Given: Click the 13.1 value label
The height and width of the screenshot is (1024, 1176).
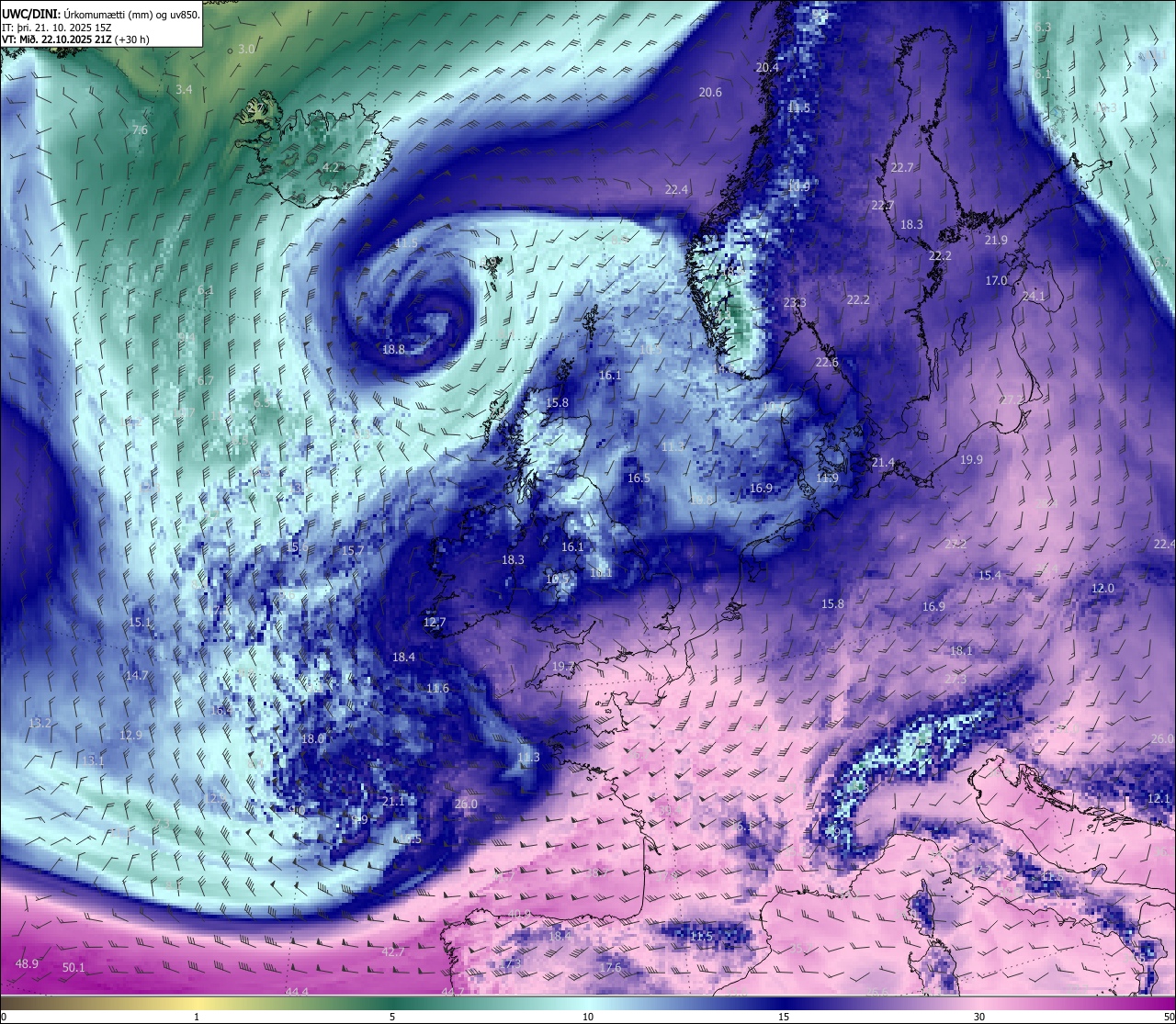Looking at the screenshot, I should coord(93,760).
